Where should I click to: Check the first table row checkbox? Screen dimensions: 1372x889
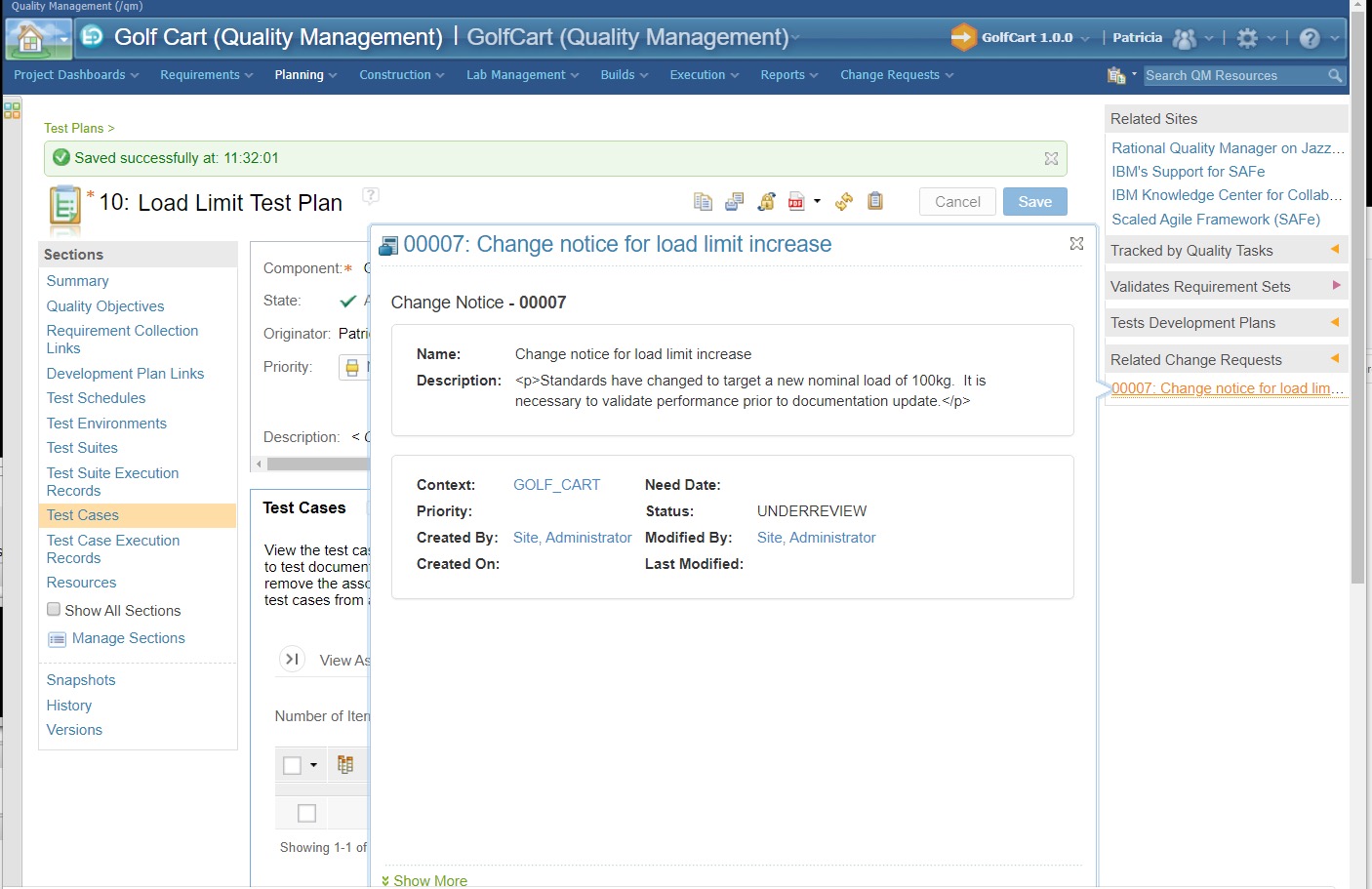coord(306,813)
